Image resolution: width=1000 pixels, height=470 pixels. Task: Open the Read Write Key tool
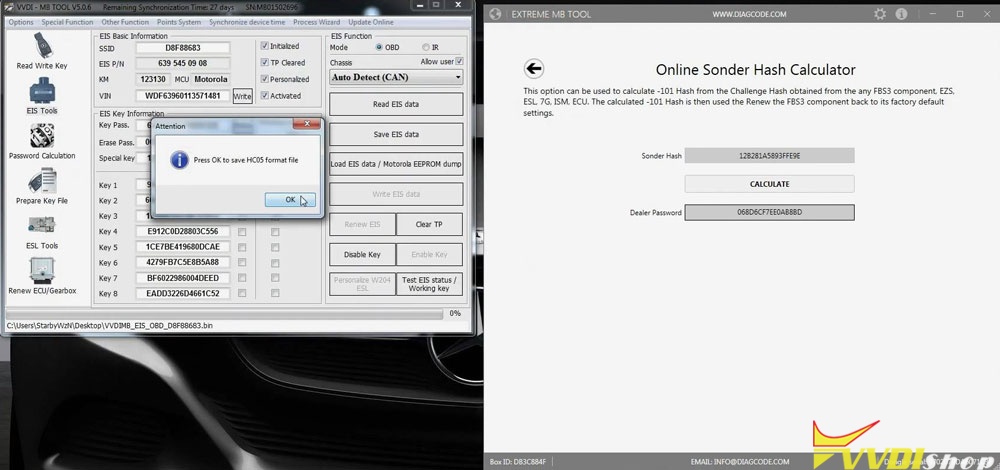(x=42, y=50)
